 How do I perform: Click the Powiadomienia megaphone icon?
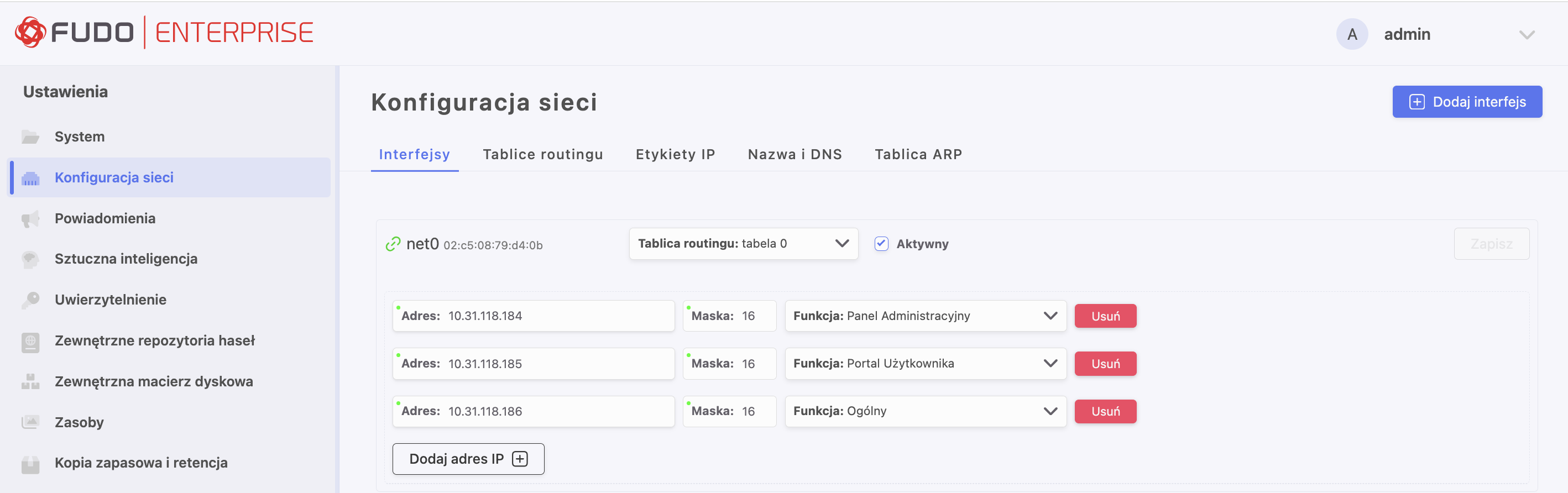pos(30,218)
